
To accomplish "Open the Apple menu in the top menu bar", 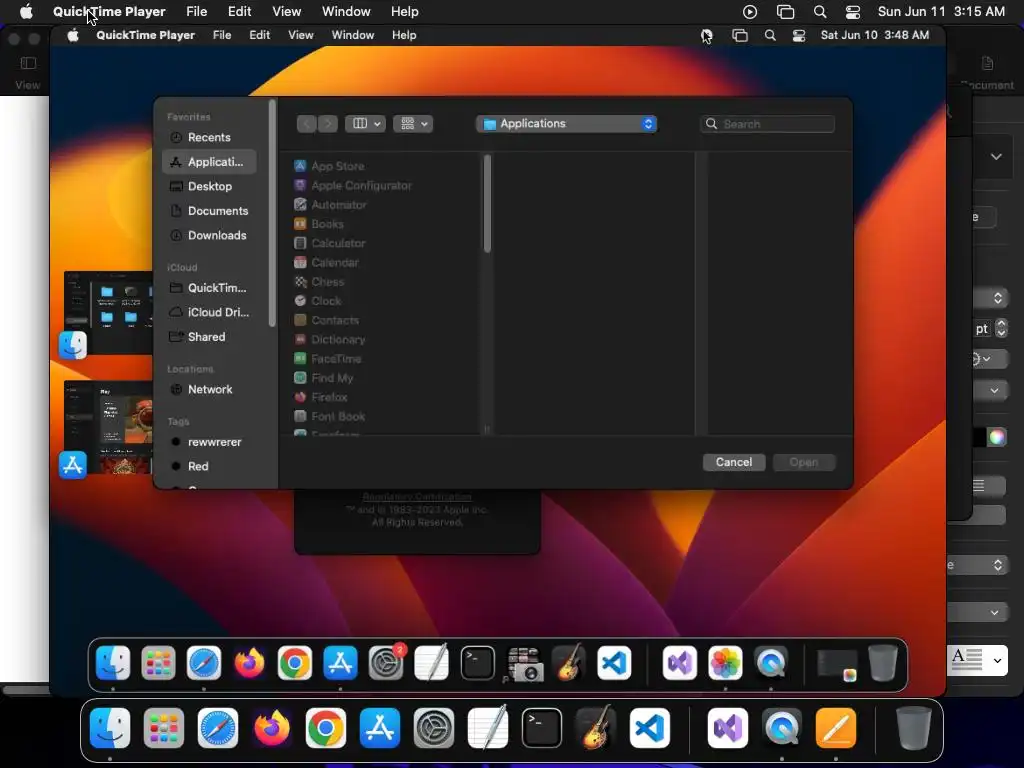I will 26,12.
